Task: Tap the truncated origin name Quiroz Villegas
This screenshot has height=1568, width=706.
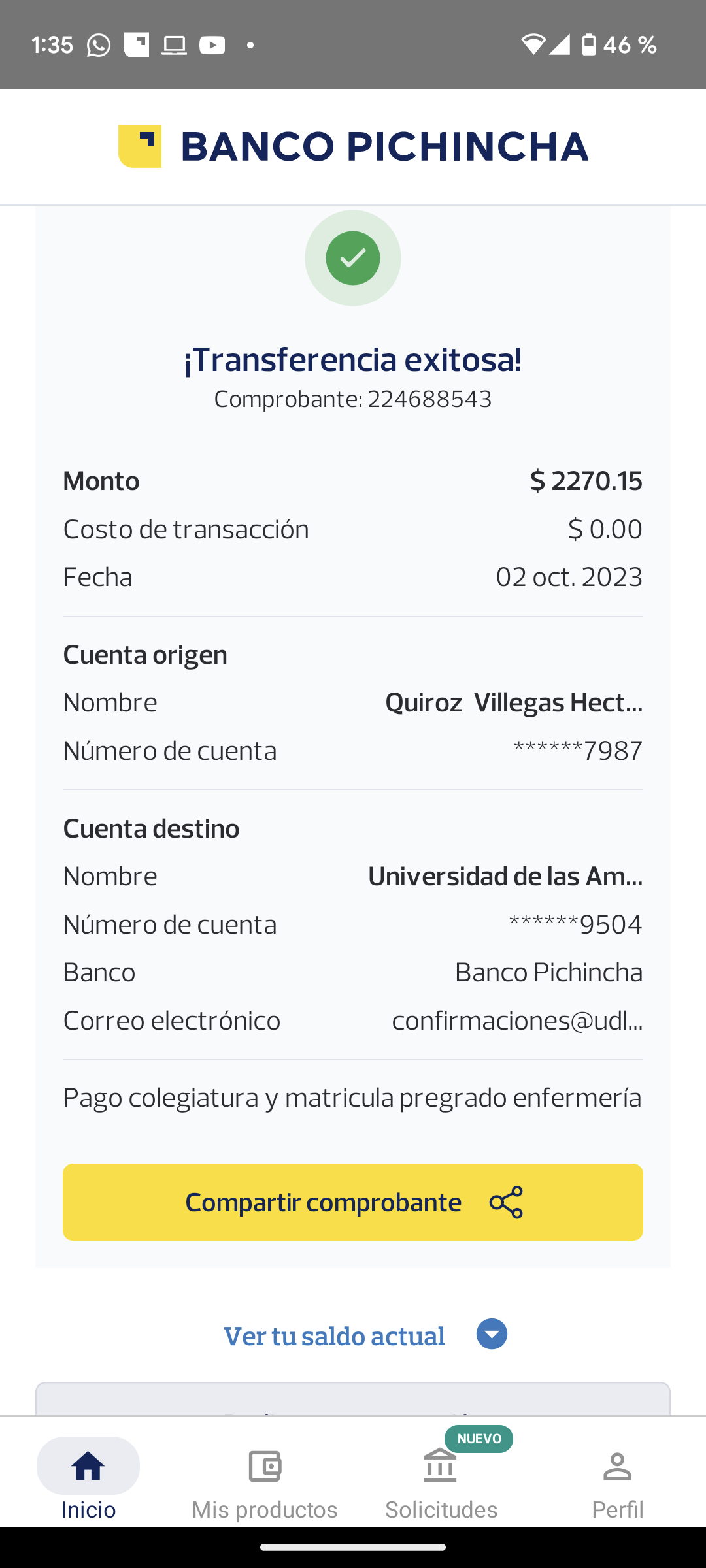Action: point(514,703)
